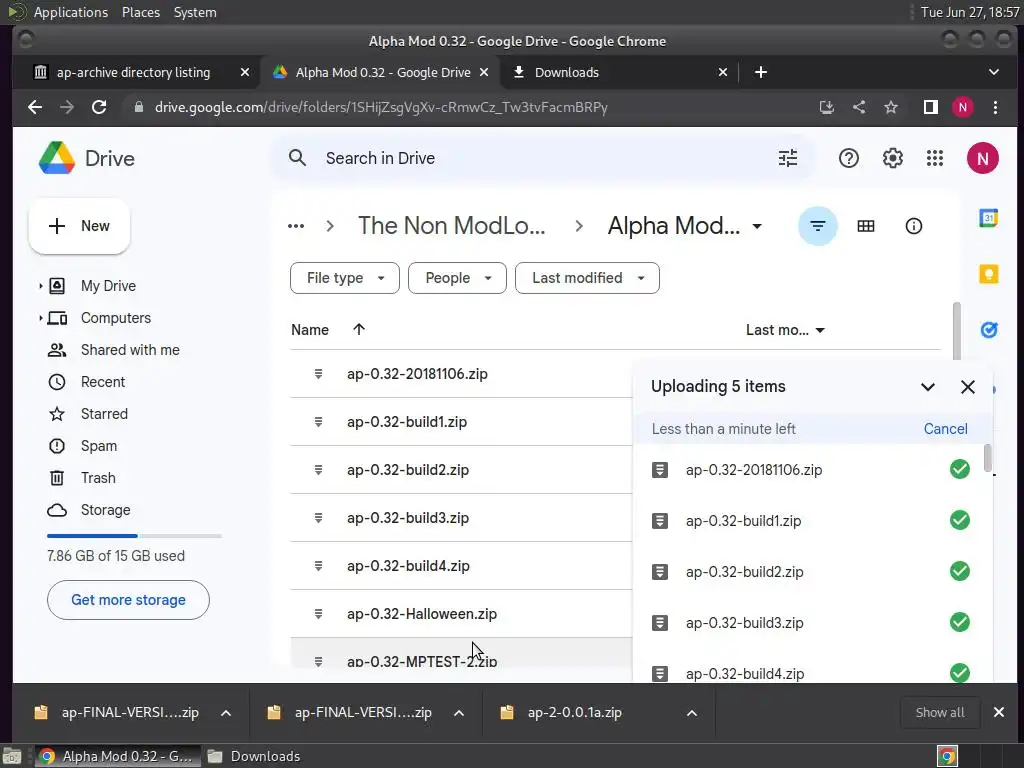Open the Places menu
The width and height of the screenshot is (1024, 768).
coord(140,12)
